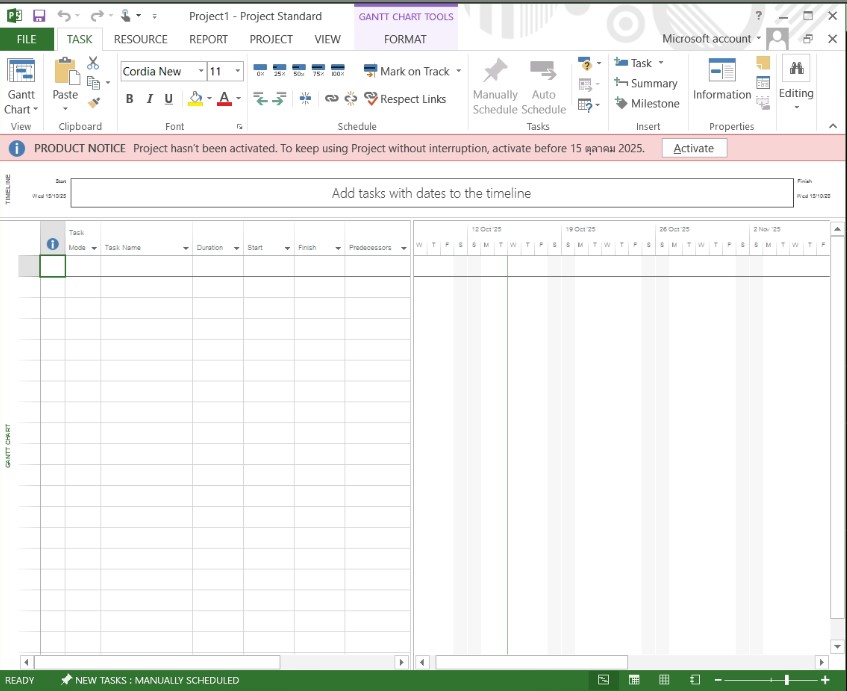The height and width of the screenshot is (691, 847).
Task: Collapse the ribbon with the up arrow
Action: click(833, 126)
